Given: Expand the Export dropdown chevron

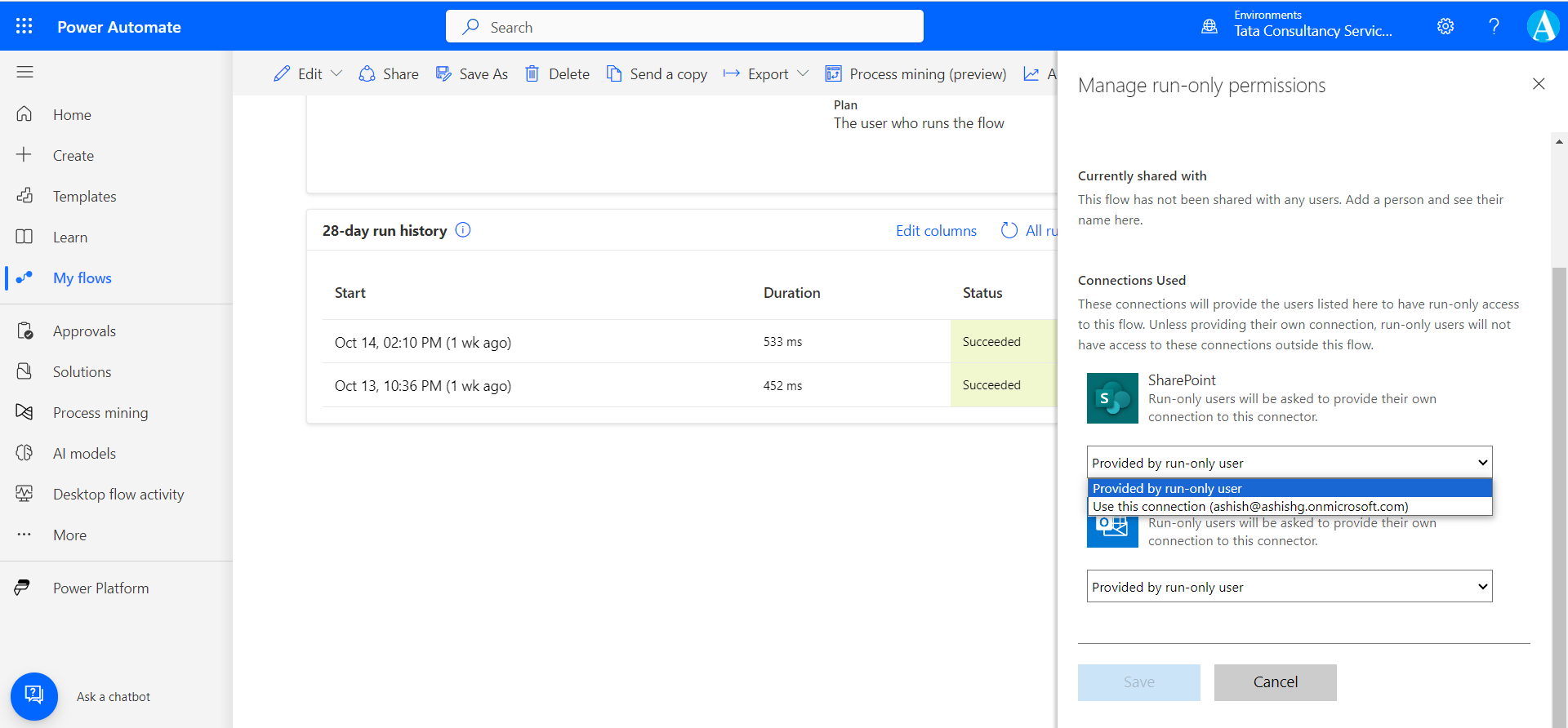Looking at the screenshot, I should tap(803, 73).
